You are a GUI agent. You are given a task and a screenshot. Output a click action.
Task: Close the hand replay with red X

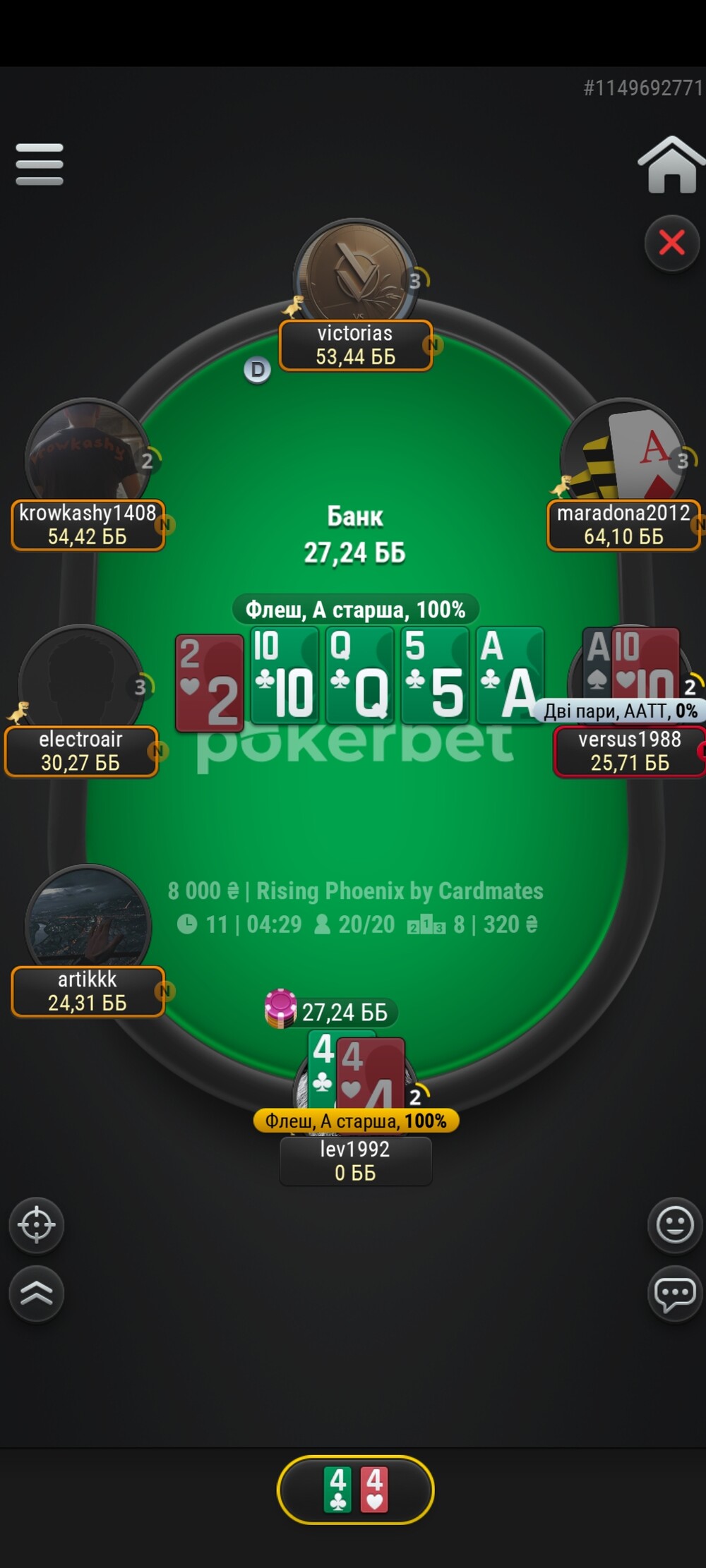coord(671,243)
